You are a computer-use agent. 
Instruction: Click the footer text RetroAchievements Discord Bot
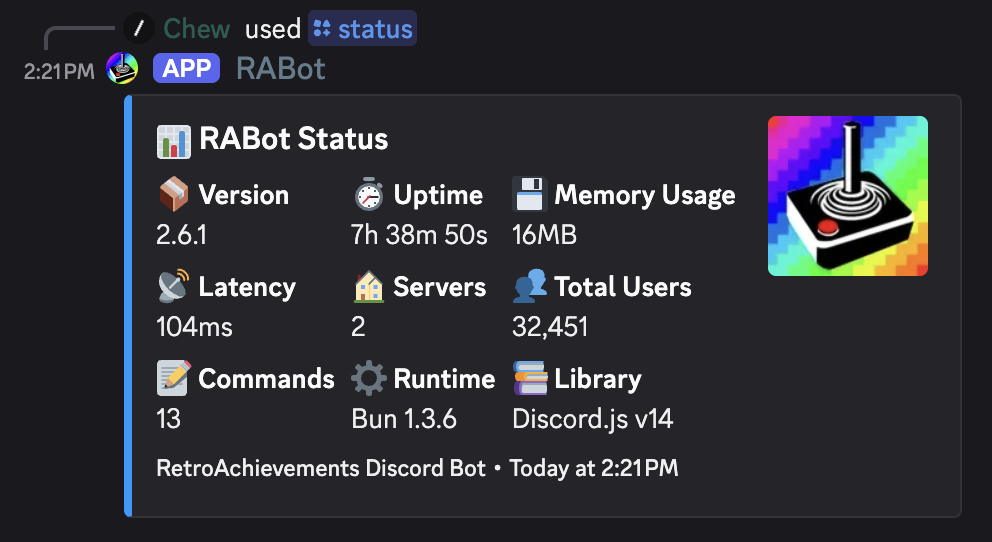click(x=321, y=468)
